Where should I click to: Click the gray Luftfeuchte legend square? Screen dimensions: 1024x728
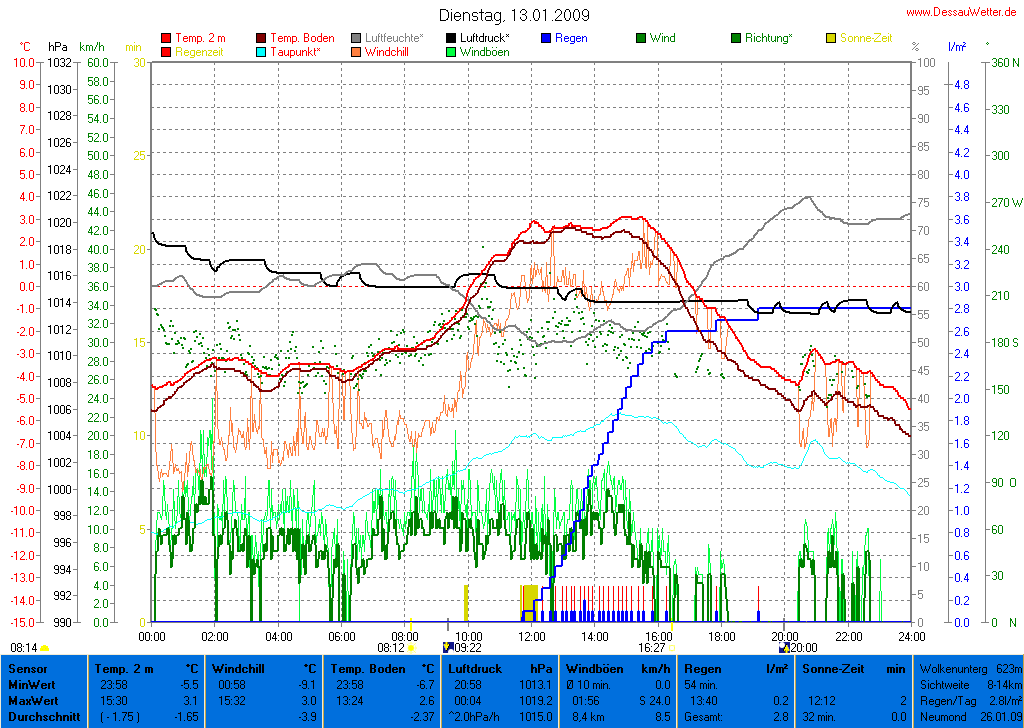pyautogui.click(x=357, y=38)
